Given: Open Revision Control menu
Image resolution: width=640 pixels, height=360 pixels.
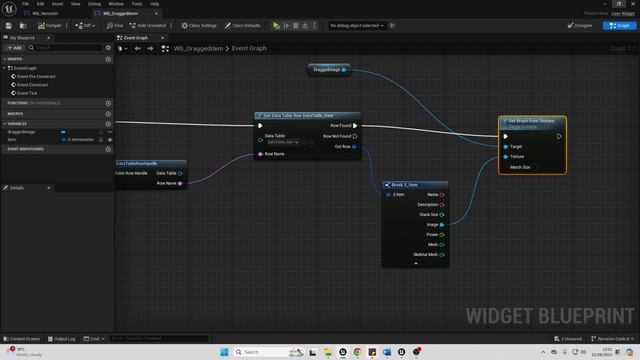Looking at the screenshot, I should [612, 339].
